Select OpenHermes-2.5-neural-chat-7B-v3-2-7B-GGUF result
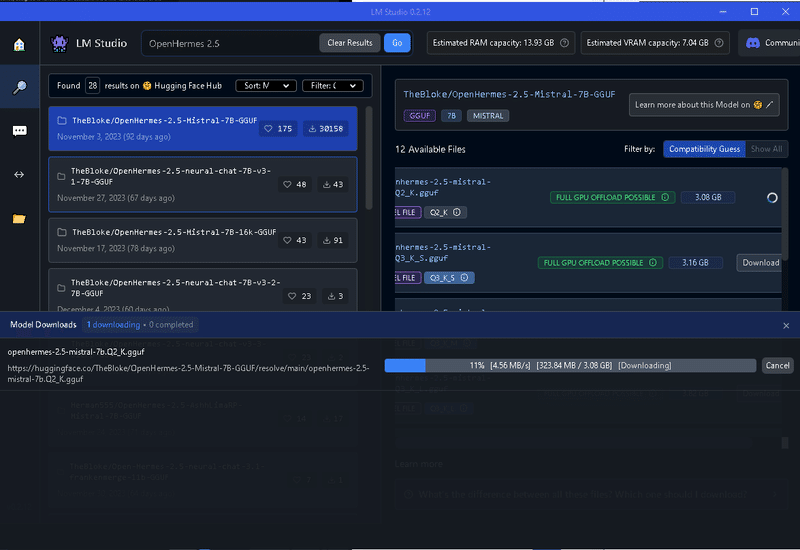 (x=203, y=290)
